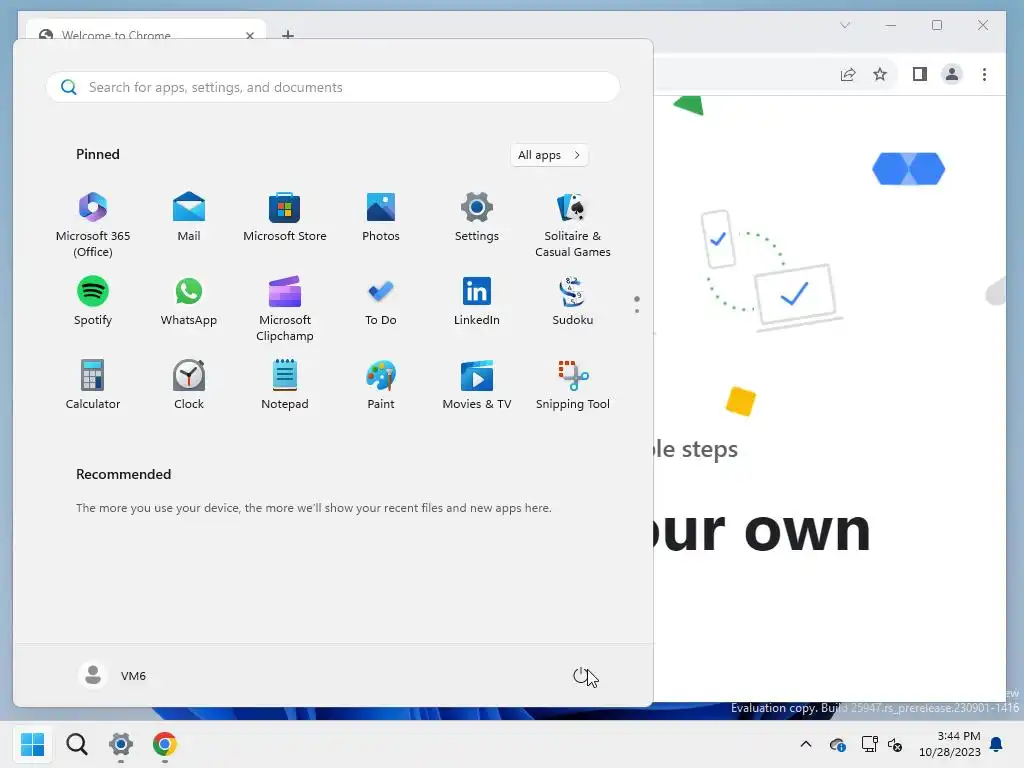Open Paint
This screenshot has height=768, width=1024.
coord(381,385)
